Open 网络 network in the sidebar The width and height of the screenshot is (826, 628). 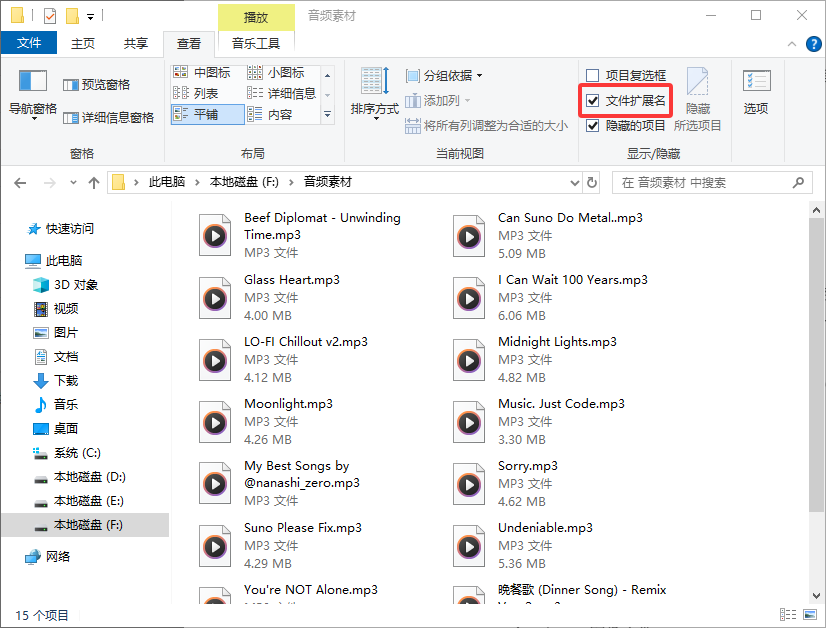click(x=48, y=556)
